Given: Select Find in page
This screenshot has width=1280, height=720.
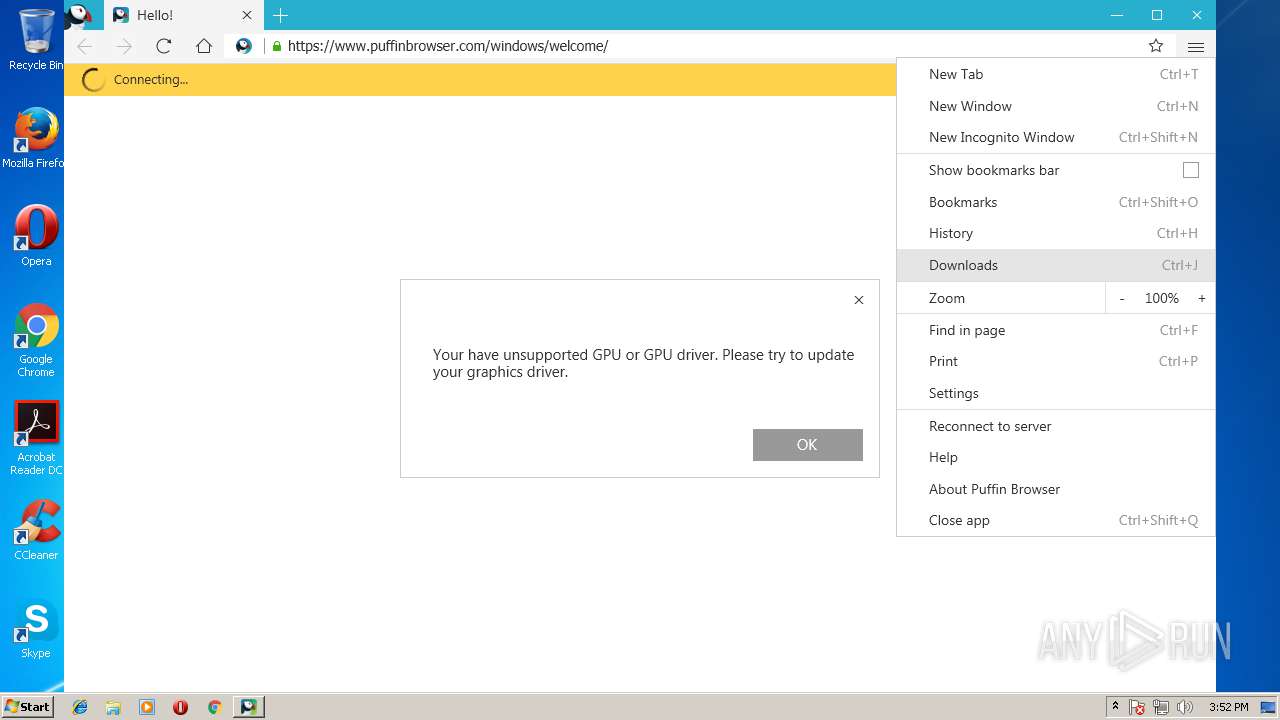Looking at the screenshot, I should point(1056,330).
